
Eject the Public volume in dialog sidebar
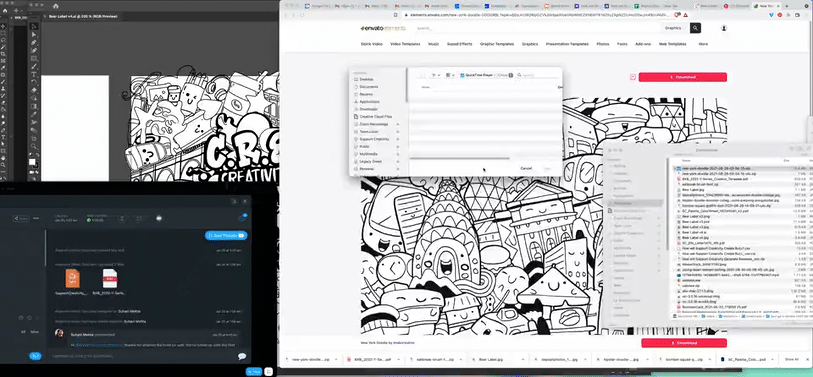tap(398, 147)
